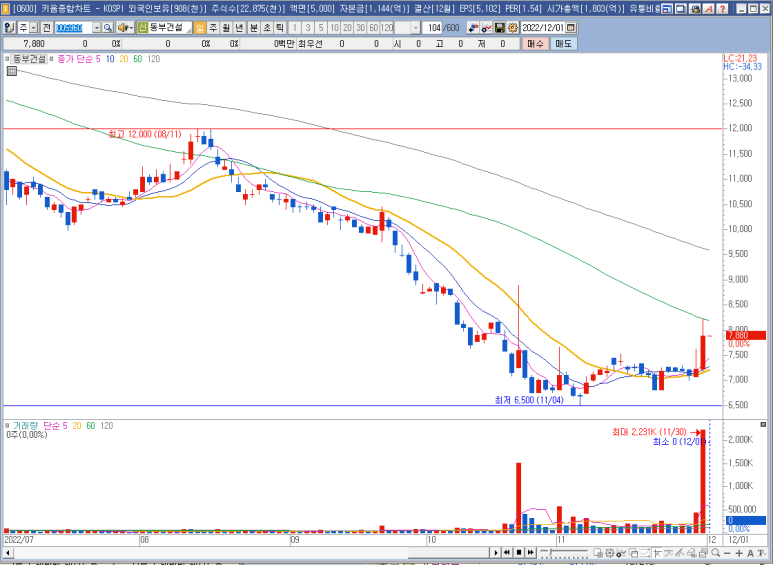The height and width of the screenshot is (565, 773).
Task: Click the green 신 badge beside 동부건설
Action: pos(142,28)
